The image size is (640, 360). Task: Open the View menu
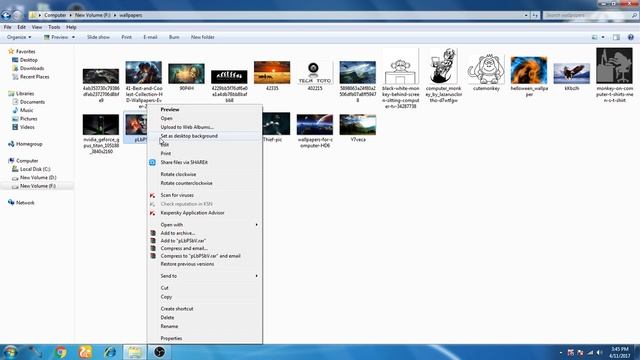[x=37, y=27]
